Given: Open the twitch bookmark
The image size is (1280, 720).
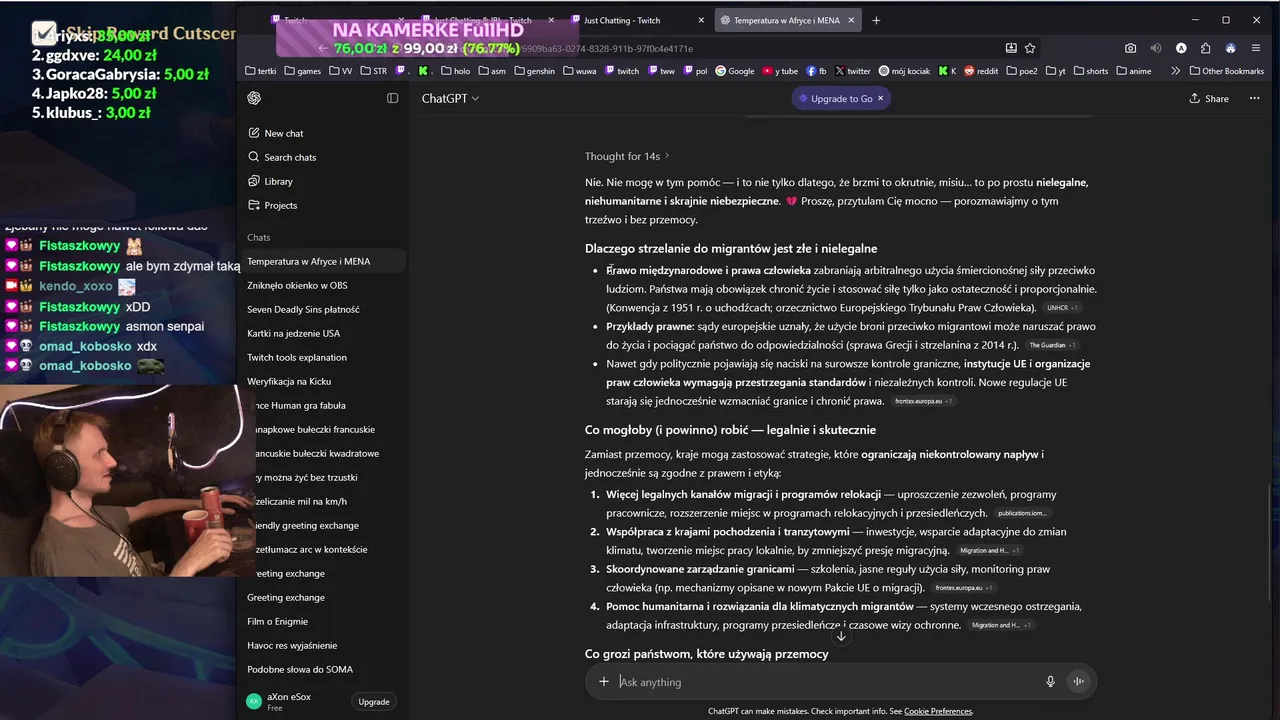Looking at the screenshot, I should 621,71.
